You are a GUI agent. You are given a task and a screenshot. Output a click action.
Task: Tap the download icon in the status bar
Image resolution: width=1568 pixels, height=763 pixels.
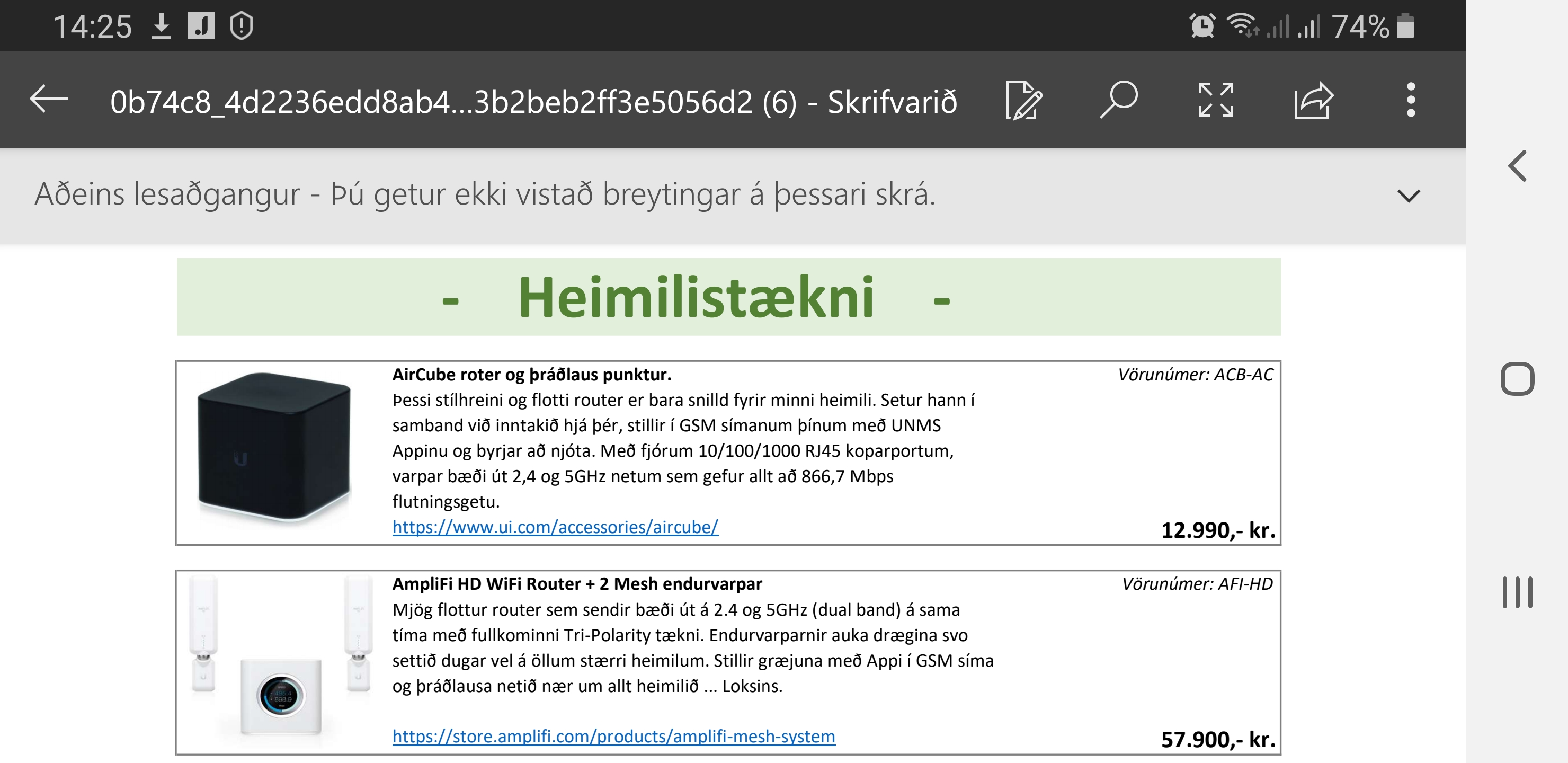(163, 24)
